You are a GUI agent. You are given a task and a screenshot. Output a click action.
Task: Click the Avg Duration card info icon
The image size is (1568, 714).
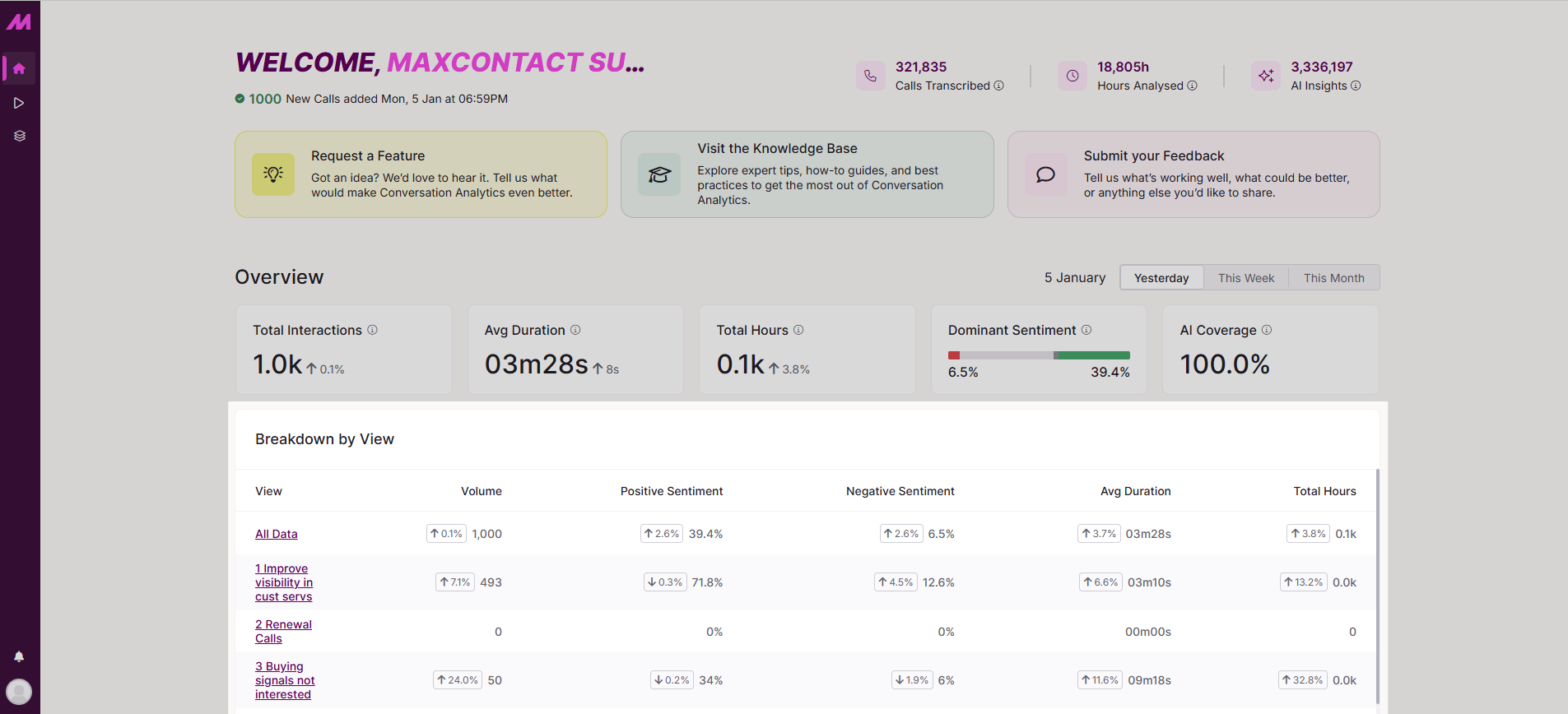click(x=575, y=330)
